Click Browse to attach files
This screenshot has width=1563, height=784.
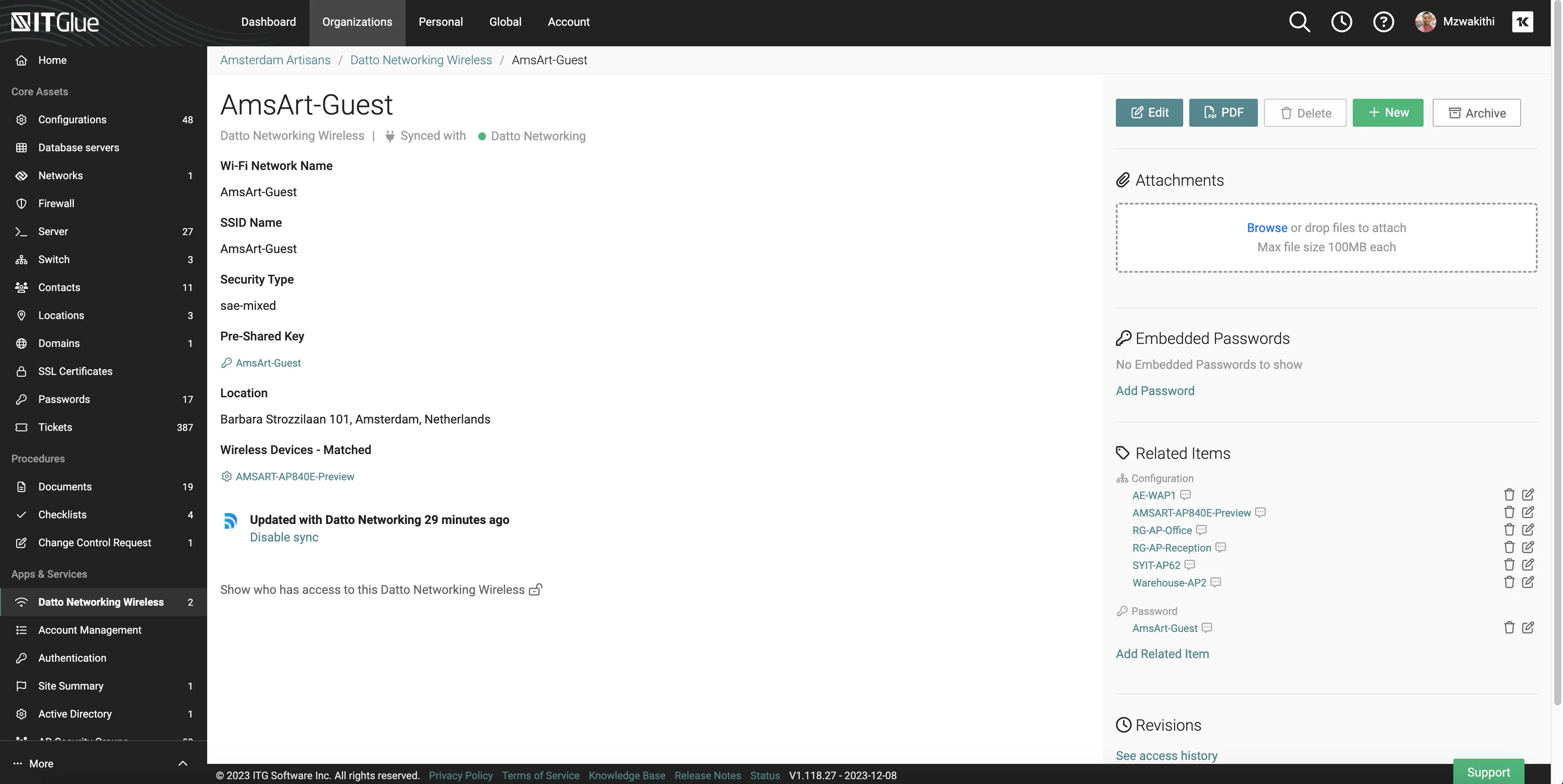(x=1266, y=228)
